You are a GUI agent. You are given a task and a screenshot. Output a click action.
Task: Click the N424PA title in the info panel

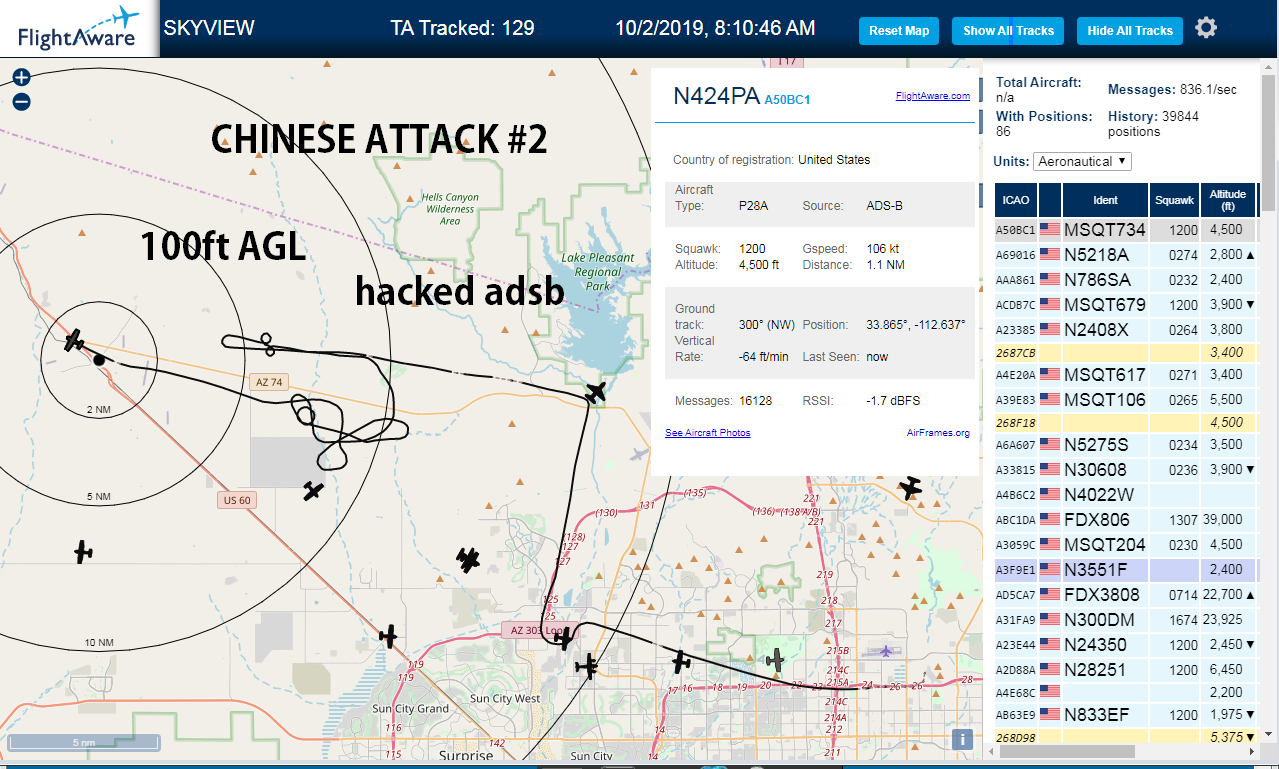pyautogui.click(x=716, y=96)
